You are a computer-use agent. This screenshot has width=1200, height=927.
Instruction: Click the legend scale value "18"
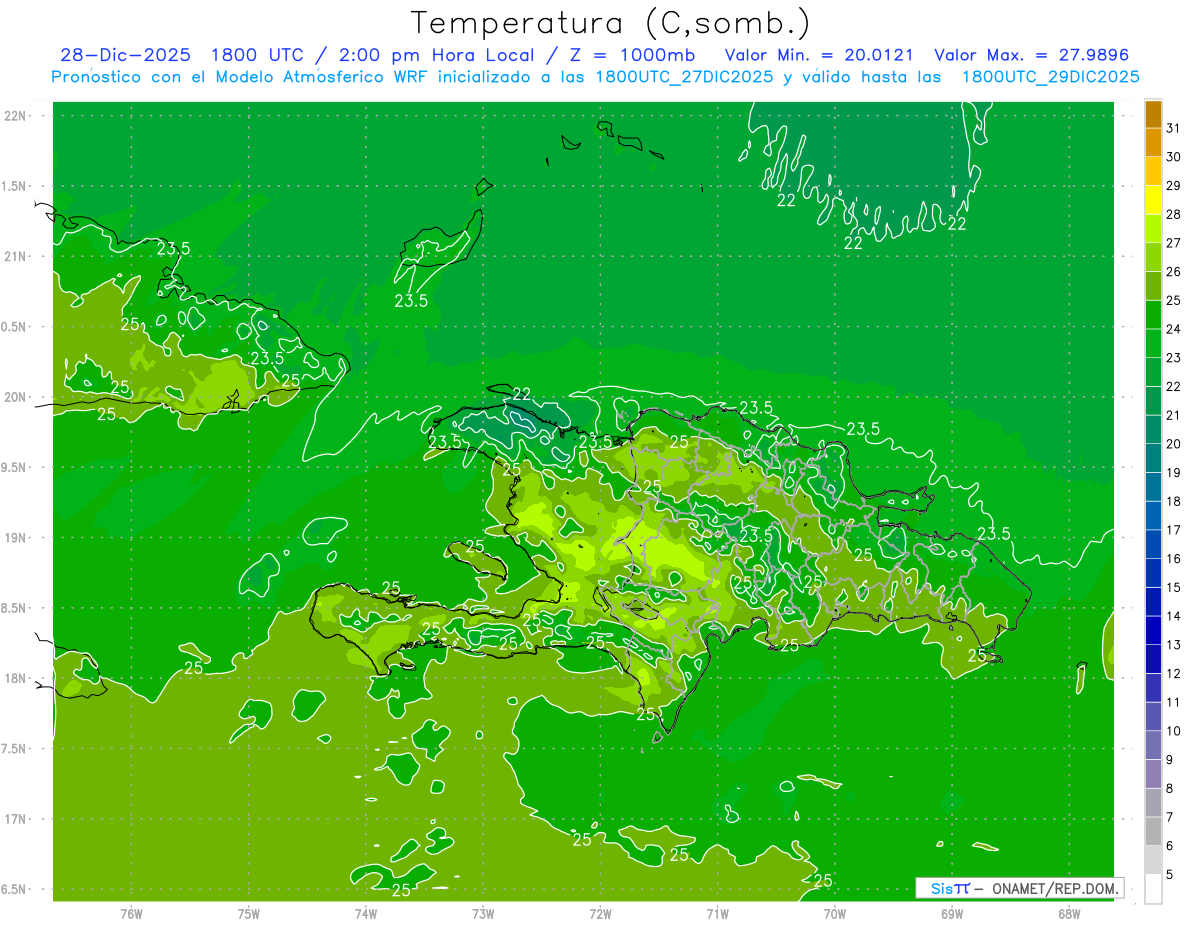1174,501
